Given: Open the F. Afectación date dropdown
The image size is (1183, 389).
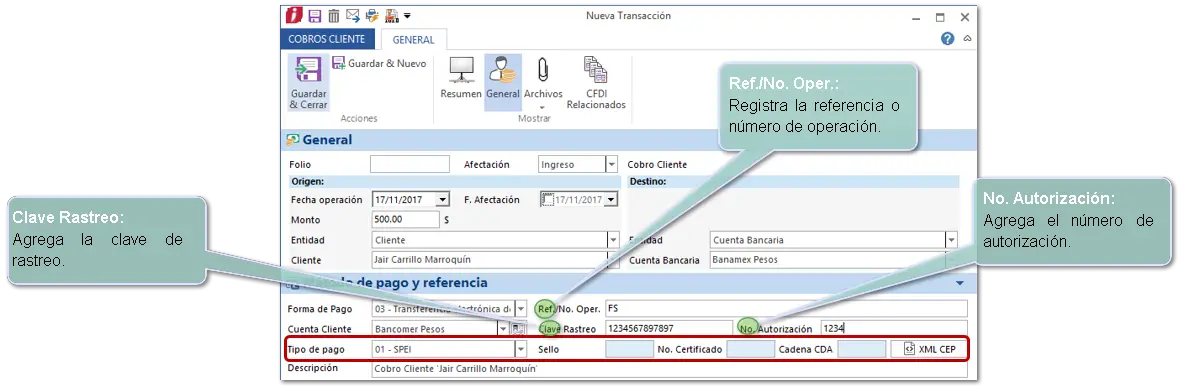Looking at the screenshot, I should (x=611, y=200).
